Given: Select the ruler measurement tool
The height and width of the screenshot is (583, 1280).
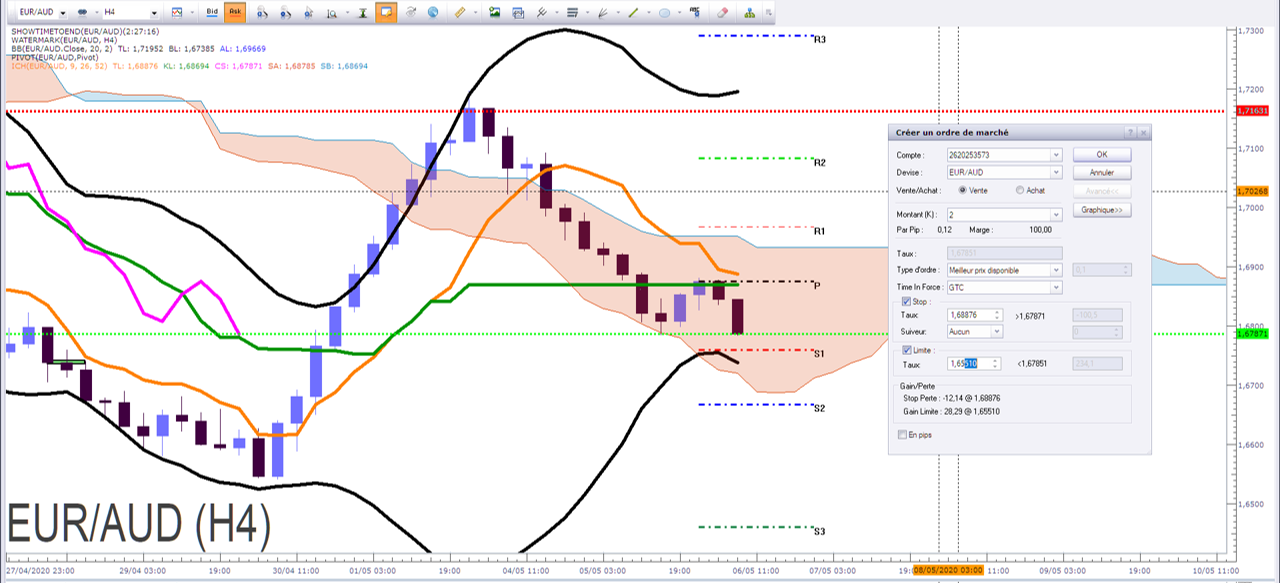Looking at the screenshot, I should click(x=460, y=12).
